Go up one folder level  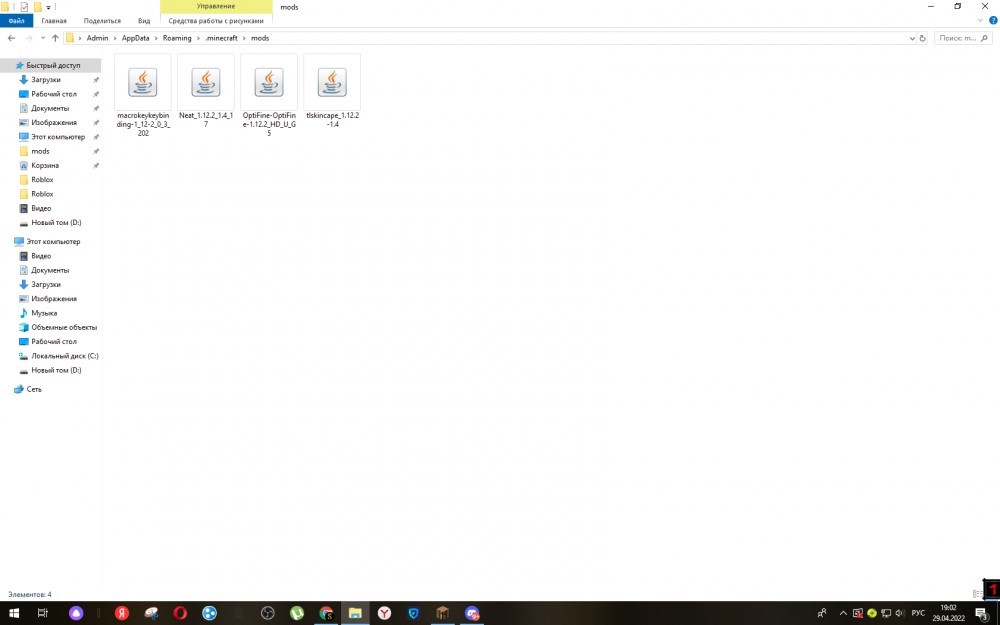[x=55, y=38]
